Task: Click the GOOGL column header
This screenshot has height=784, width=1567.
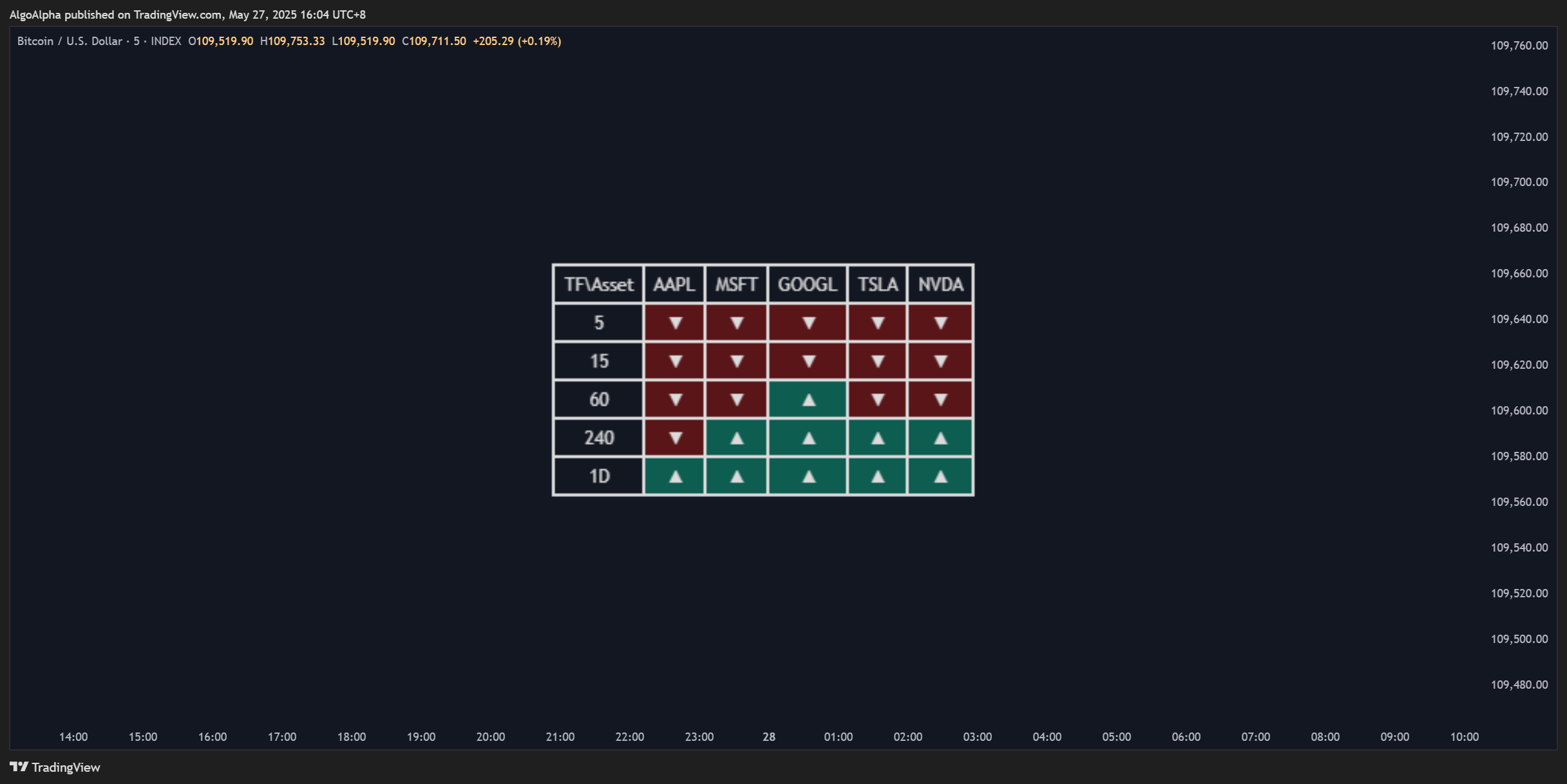Action: 808,284
